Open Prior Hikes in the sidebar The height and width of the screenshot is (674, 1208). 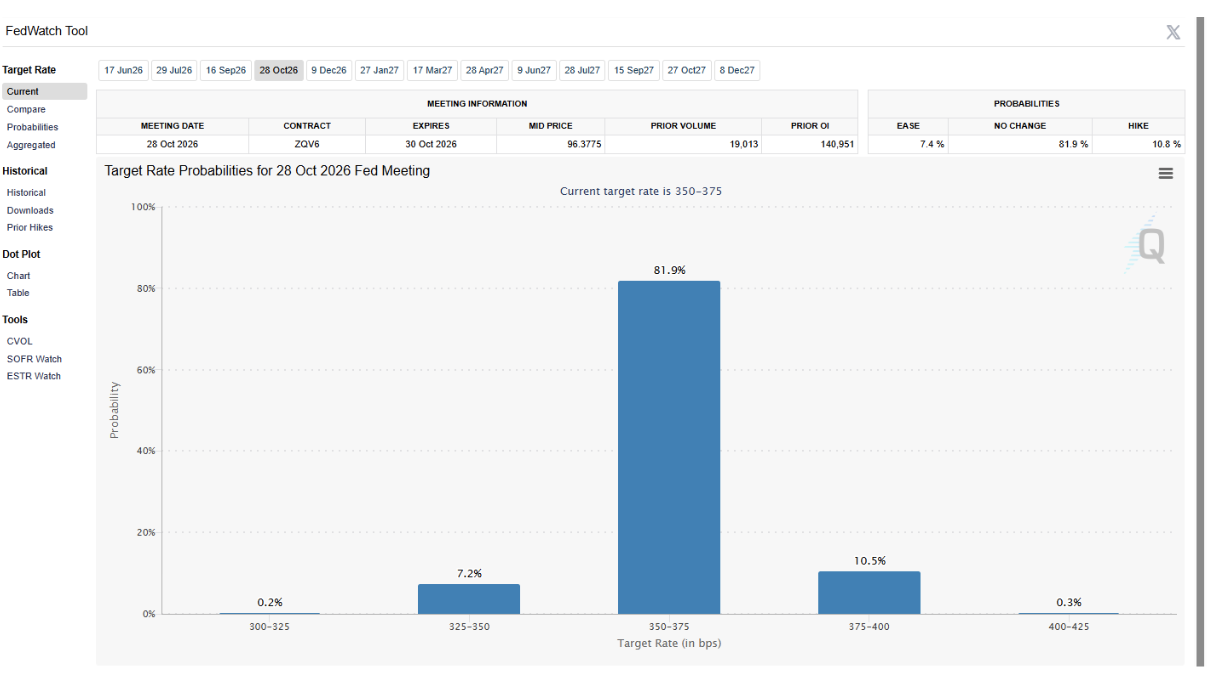coord(29,227)
